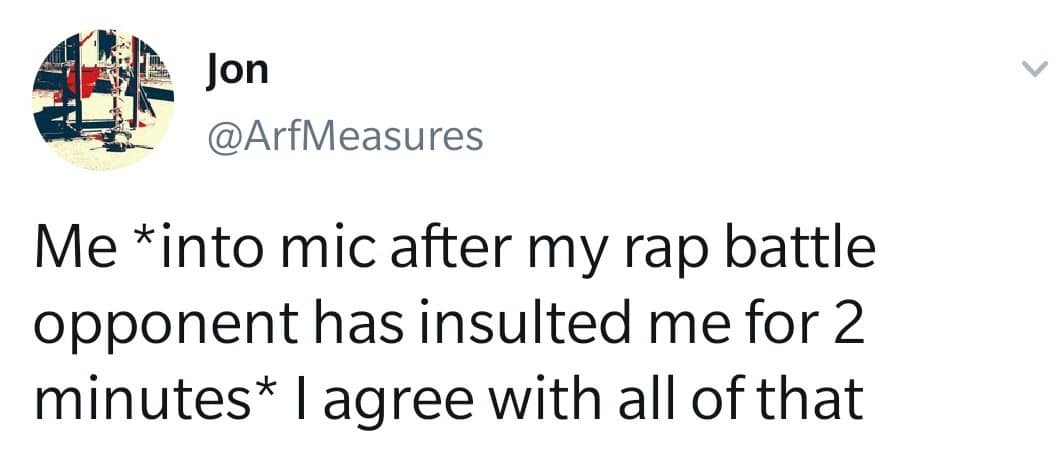Screen dimensions: 1057x451
Task: Open Jon's profile picture avatar
Action: (x=103, y=100)
